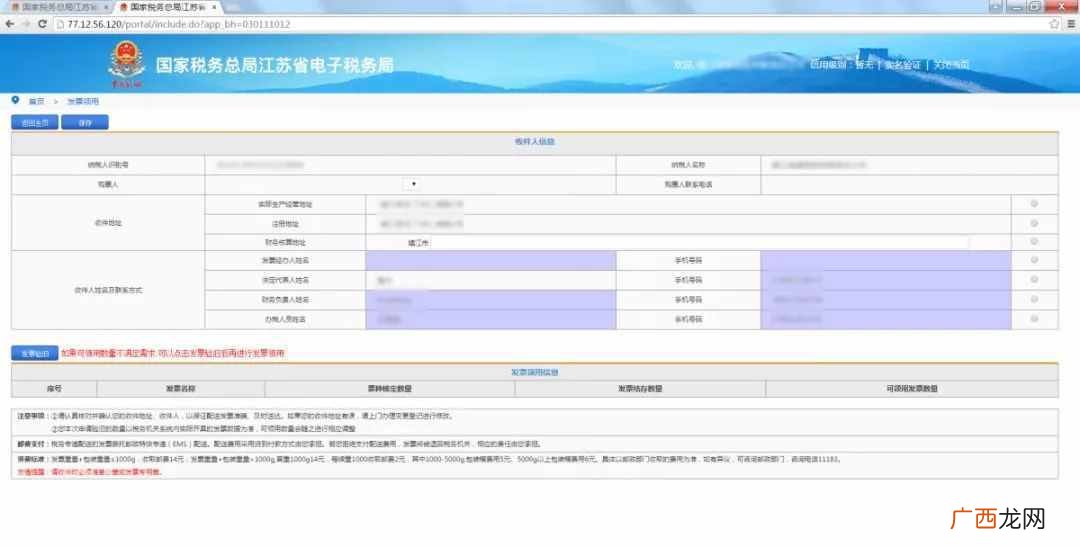Click the 保存 blue button
The height and width of the screenshot is (547, 1080).
point(85,123)
